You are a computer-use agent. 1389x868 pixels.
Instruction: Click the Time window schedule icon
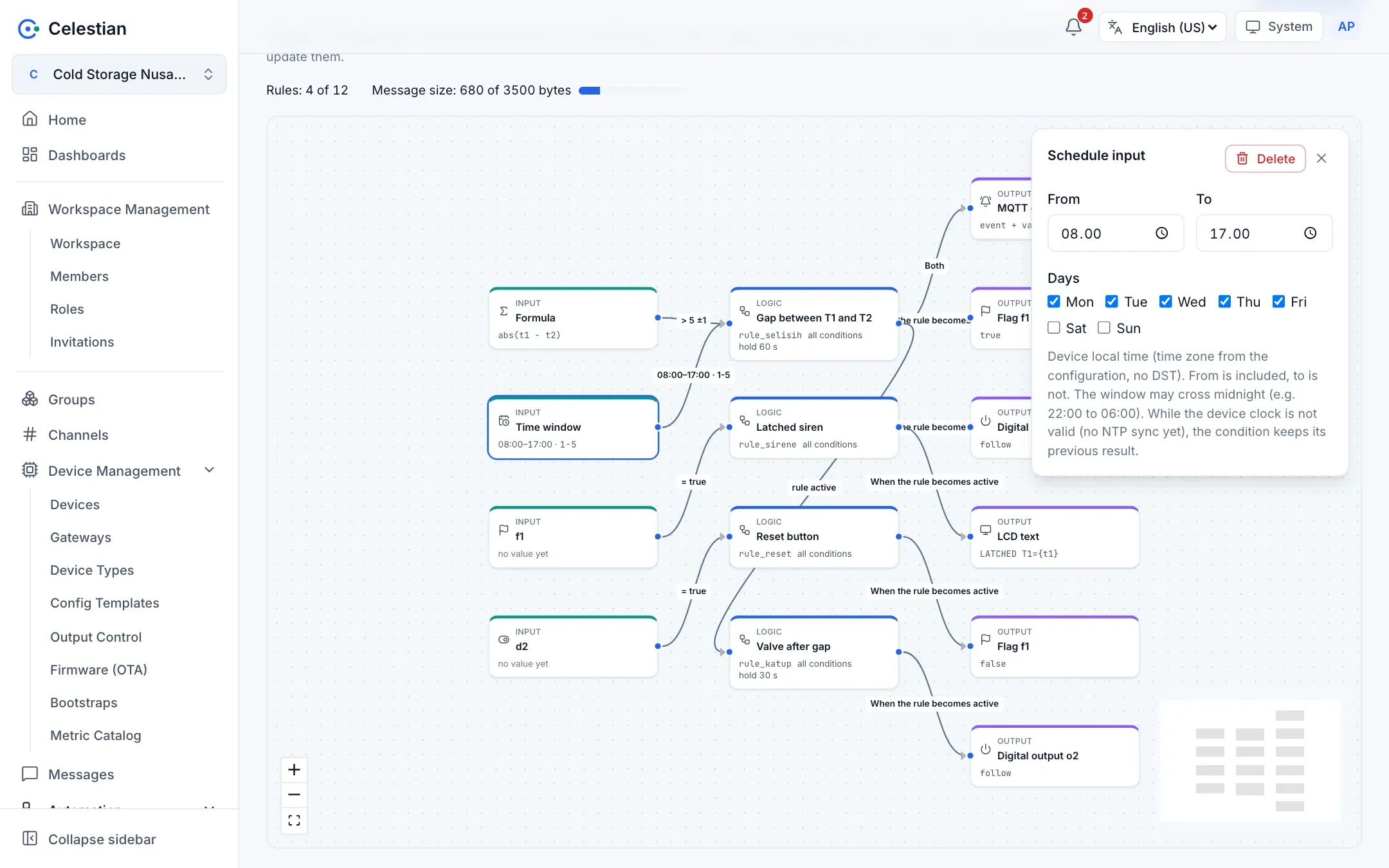(x=504, y=420)
